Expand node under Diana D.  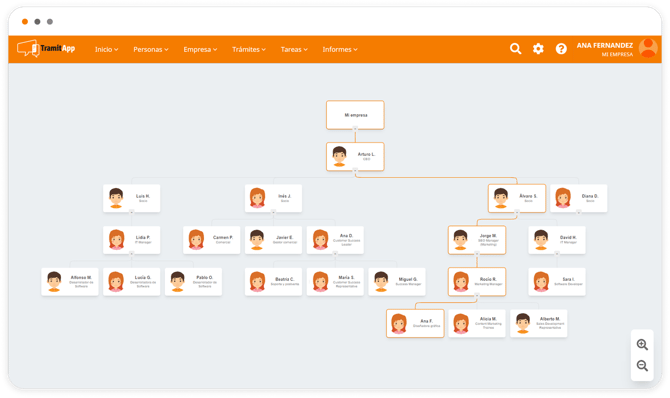click(x=579, y=212)
